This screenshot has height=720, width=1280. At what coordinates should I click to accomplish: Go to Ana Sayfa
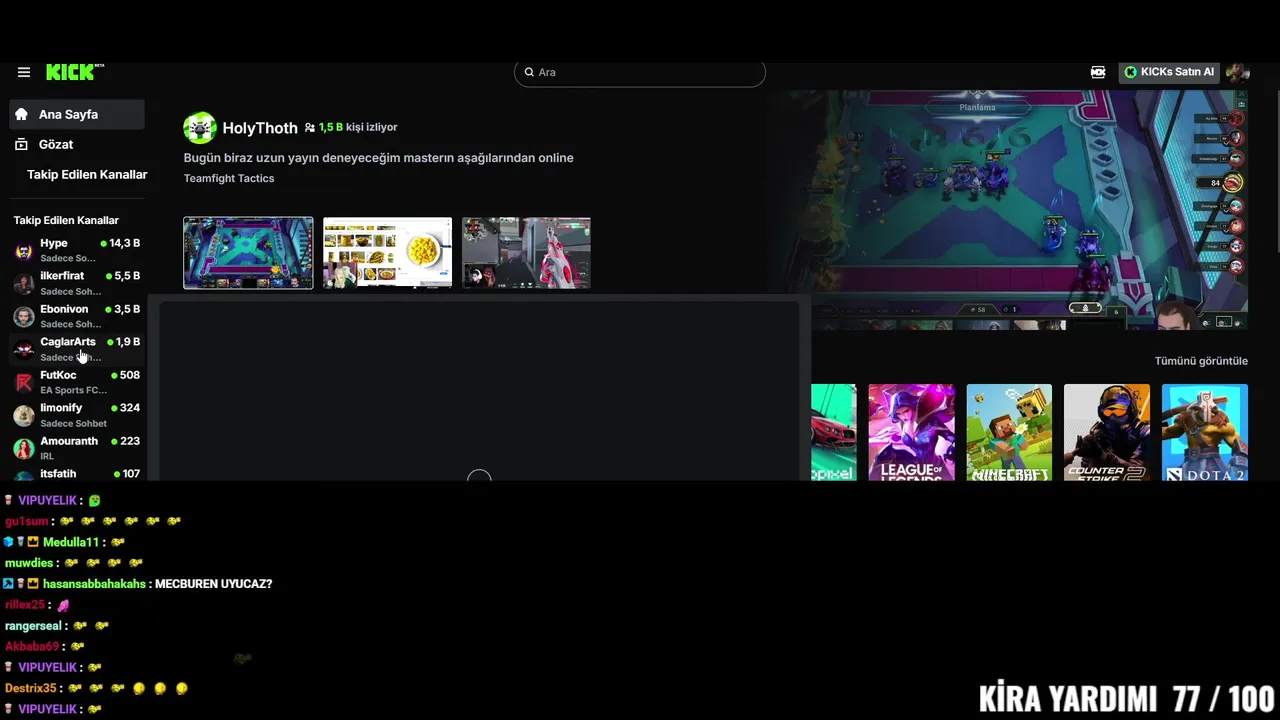tap(77, 114)
